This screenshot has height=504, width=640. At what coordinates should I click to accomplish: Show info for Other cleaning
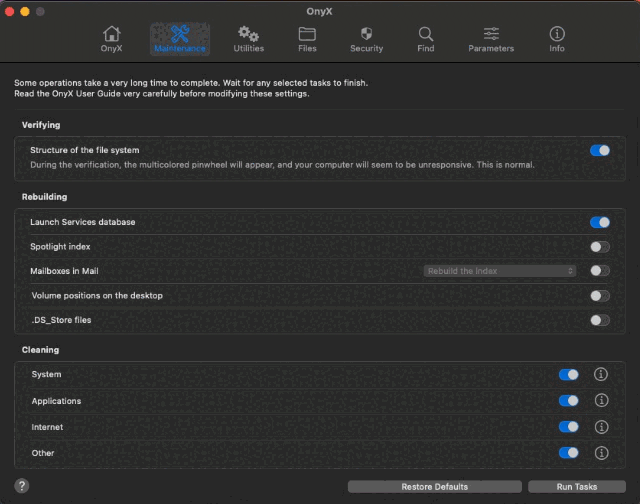pos(601,453)
